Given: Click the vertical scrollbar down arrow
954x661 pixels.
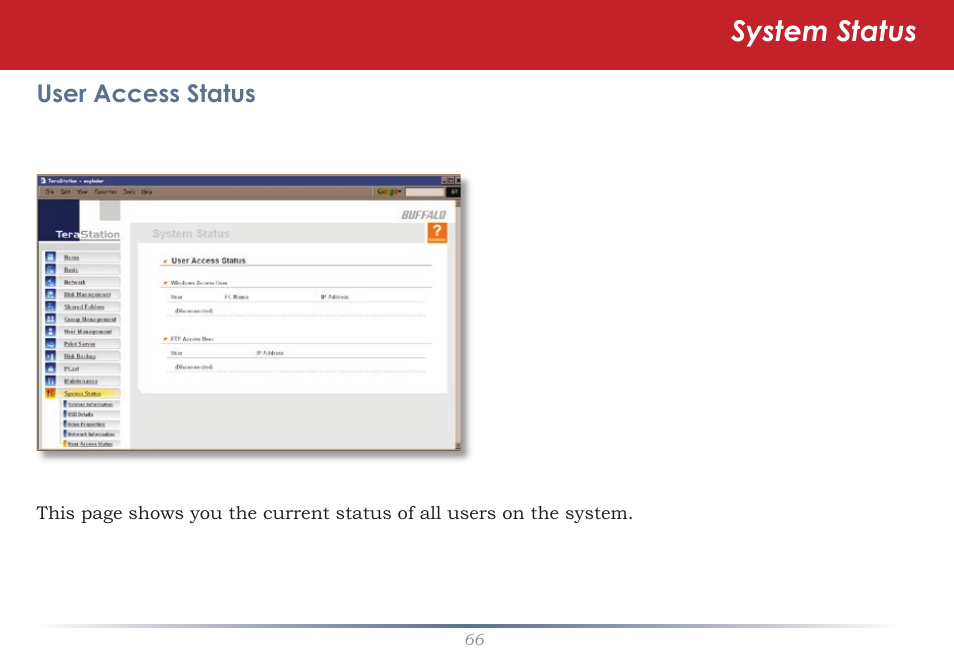Looking at the screenshot, I should [458, 446].
